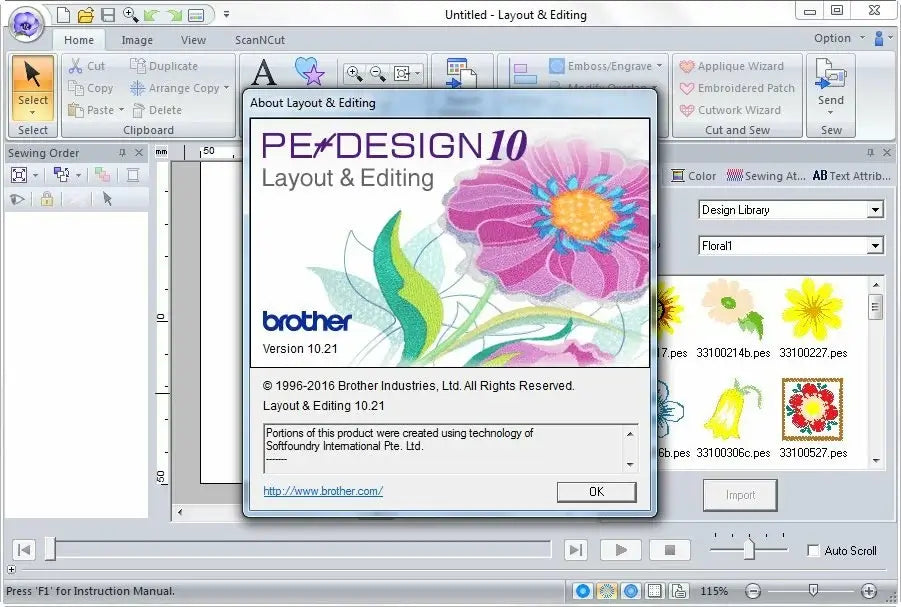Click the Sewing Order frame view icon
This screenshot has width=901, height=607.
tap(19, 175)
